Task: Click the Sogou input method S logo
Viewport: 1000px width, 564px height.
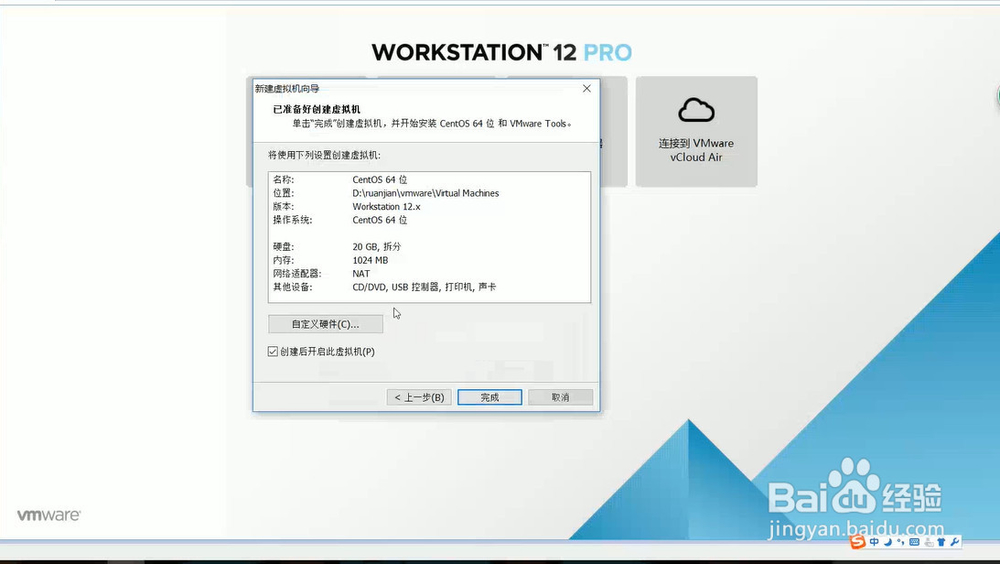Action: click(858, 542)
